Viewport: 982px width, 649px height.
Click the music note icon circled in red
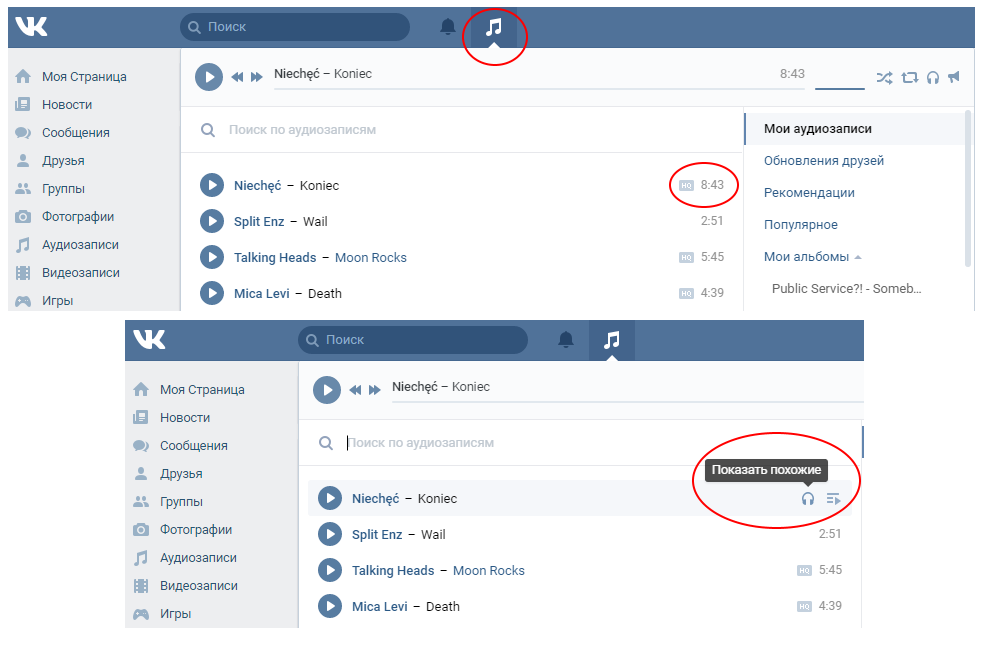pyautogui.click(x=494, y=28)
